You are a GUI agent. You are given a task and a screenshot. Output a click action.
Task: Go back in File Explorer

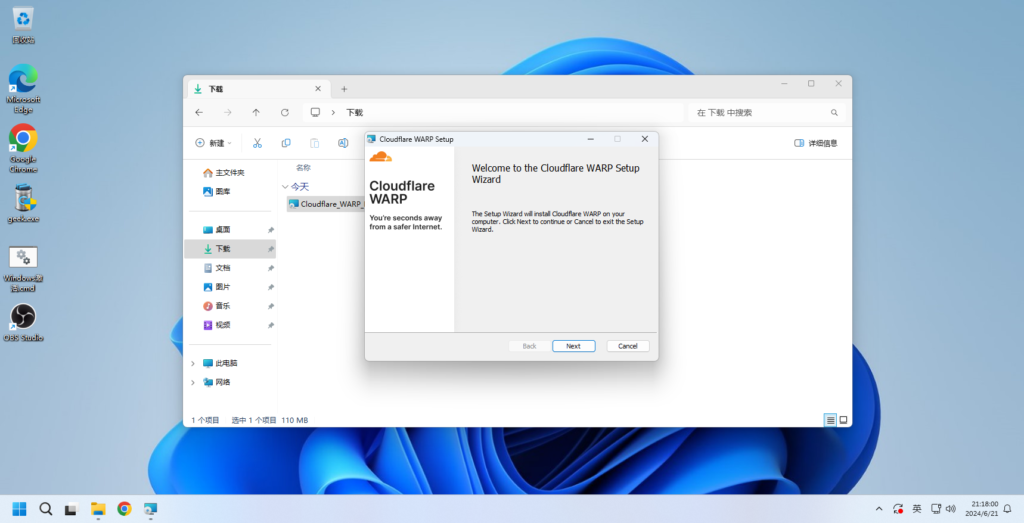click(x=199, y=112)
